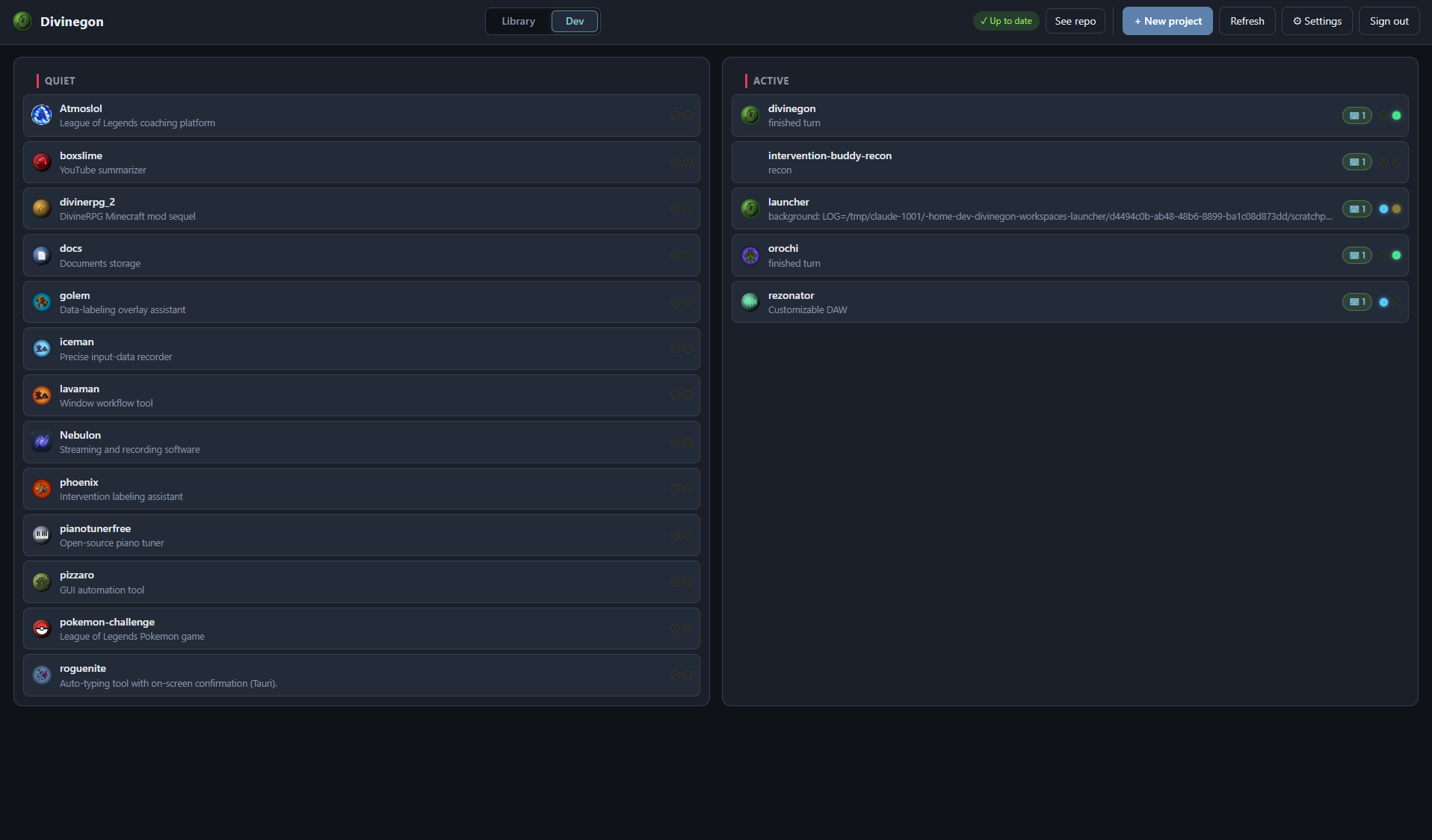Click the rezonator waveform icon
This screenshot has height=840, width=1432.
pyautogui.click(x=750, y=302)
